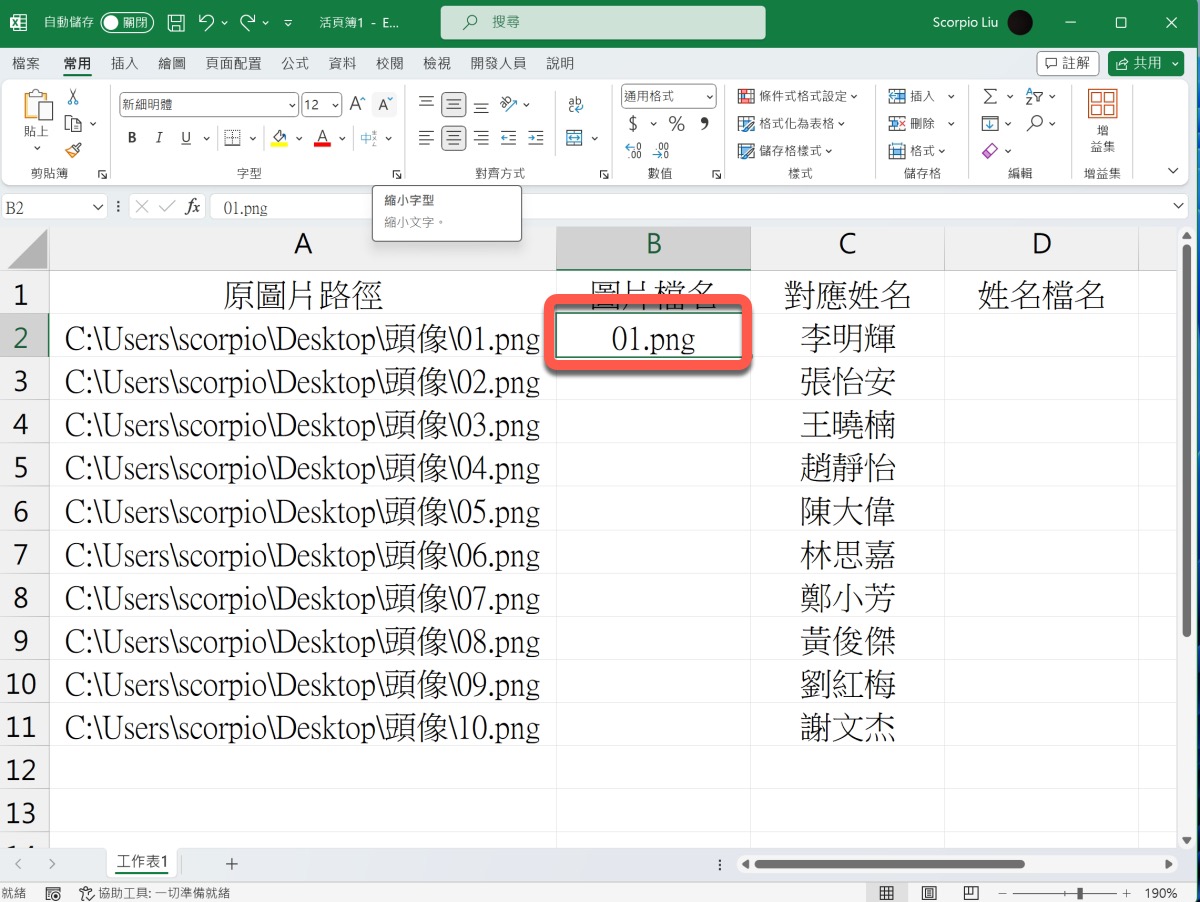Toggle Italic formatting

[x=159, y=138]
